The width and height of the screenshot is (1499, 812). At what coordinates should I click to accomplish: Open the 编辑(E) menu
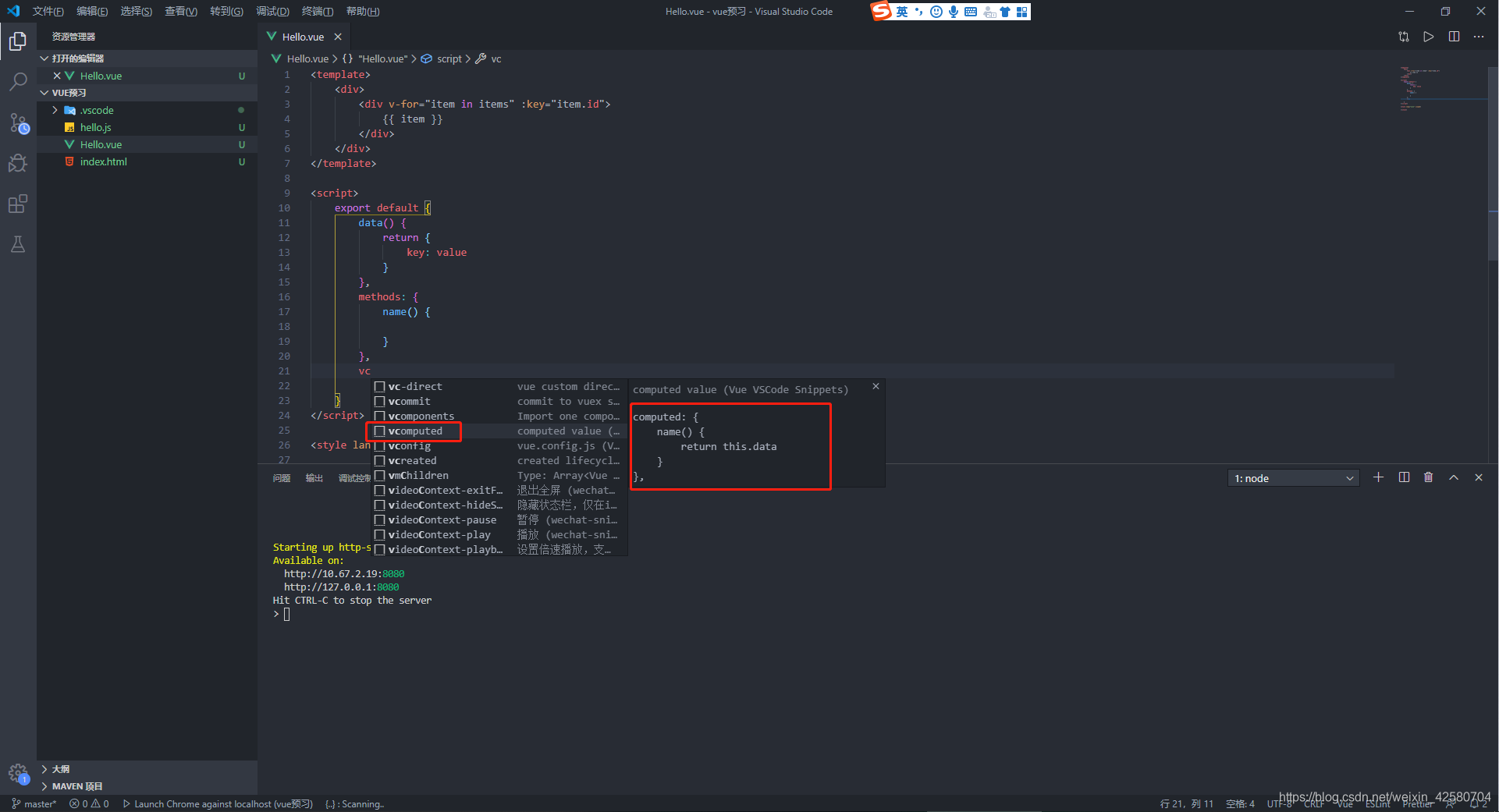92,11
